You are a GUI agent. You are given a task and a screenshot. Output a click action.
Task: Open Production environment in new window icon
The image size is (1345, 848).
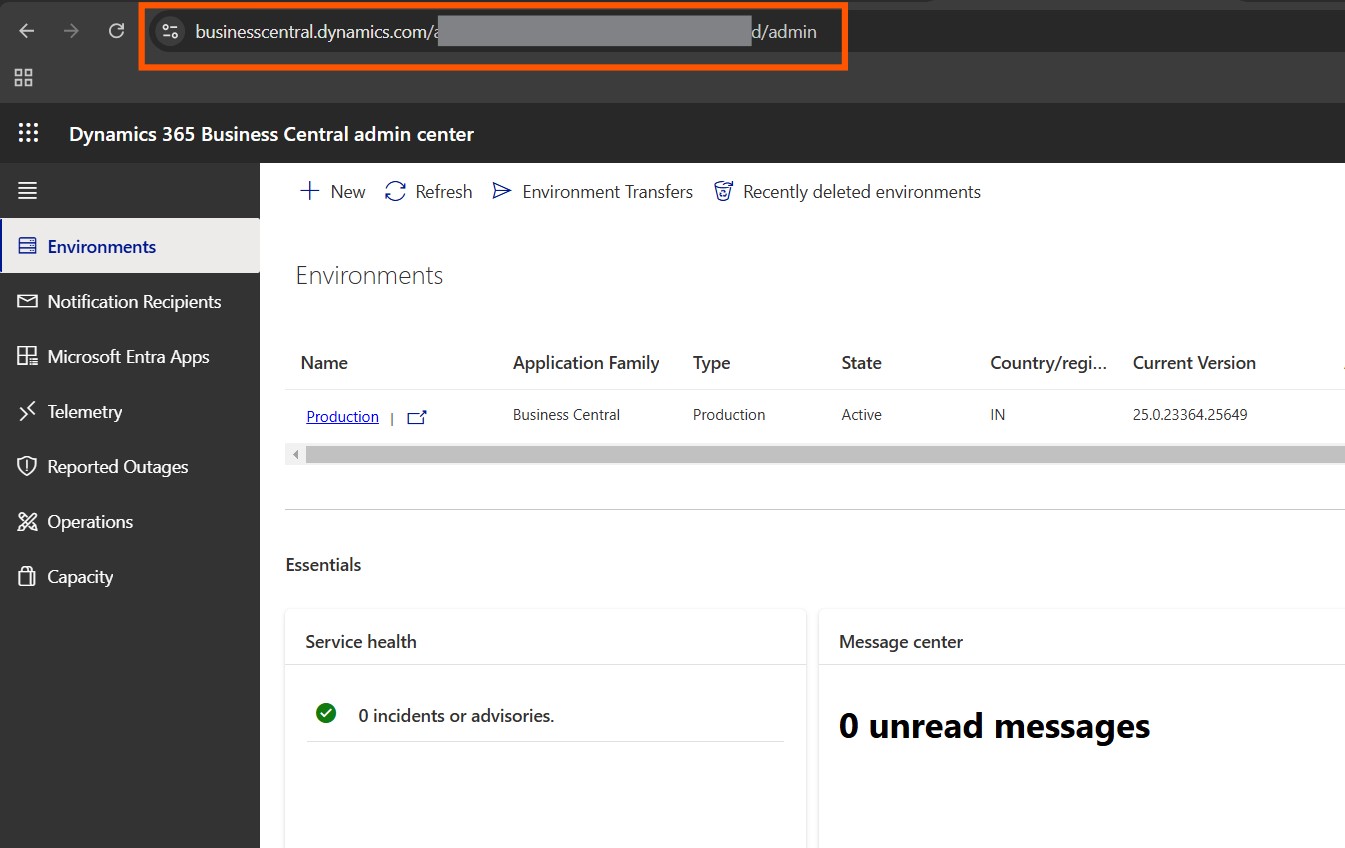417,417
